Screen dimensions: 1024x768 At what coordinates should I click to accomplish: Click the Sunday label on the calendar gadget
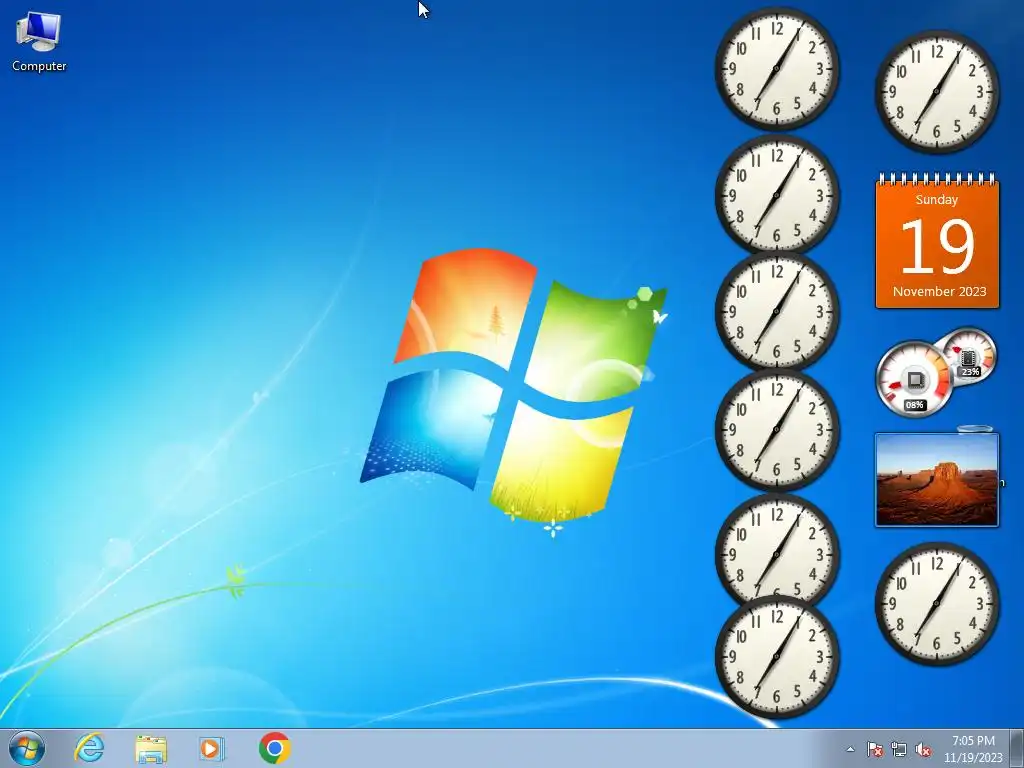point(936,200)
